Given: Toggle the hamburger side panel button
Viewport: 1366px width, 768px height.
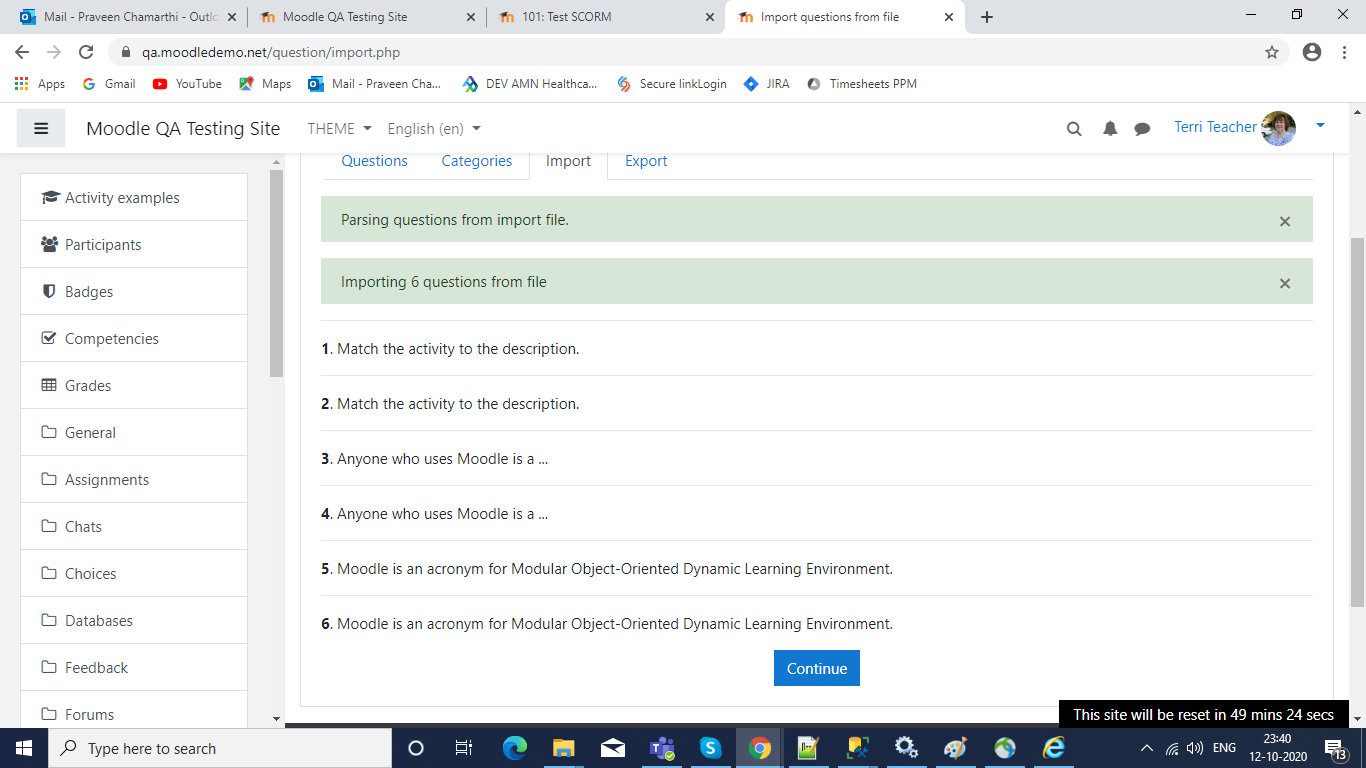Looking at the screenshot, I should 41,128.
